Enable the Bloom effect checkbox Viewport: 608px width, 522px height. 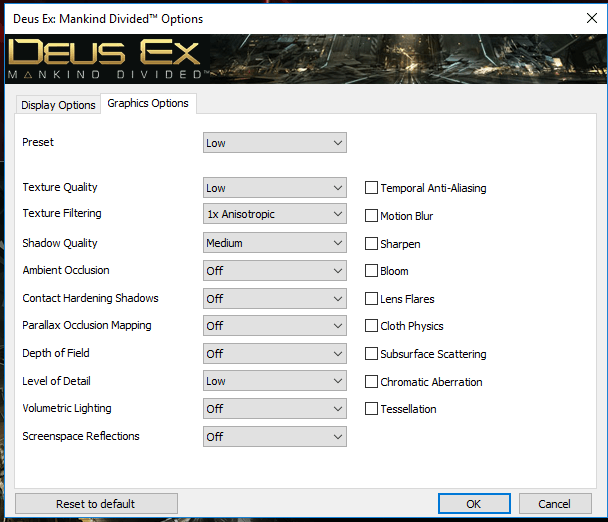click(372, 271)
